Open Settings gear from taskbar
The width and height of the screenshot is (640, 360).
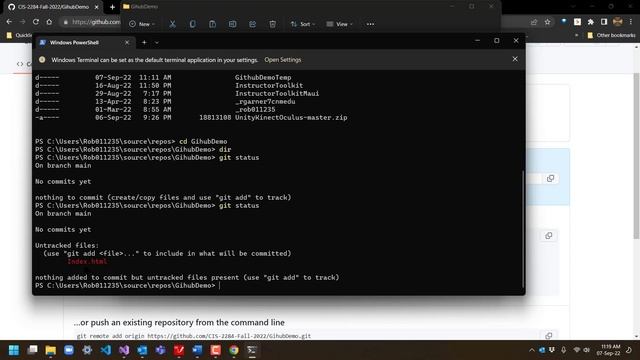tap(87, 350)
